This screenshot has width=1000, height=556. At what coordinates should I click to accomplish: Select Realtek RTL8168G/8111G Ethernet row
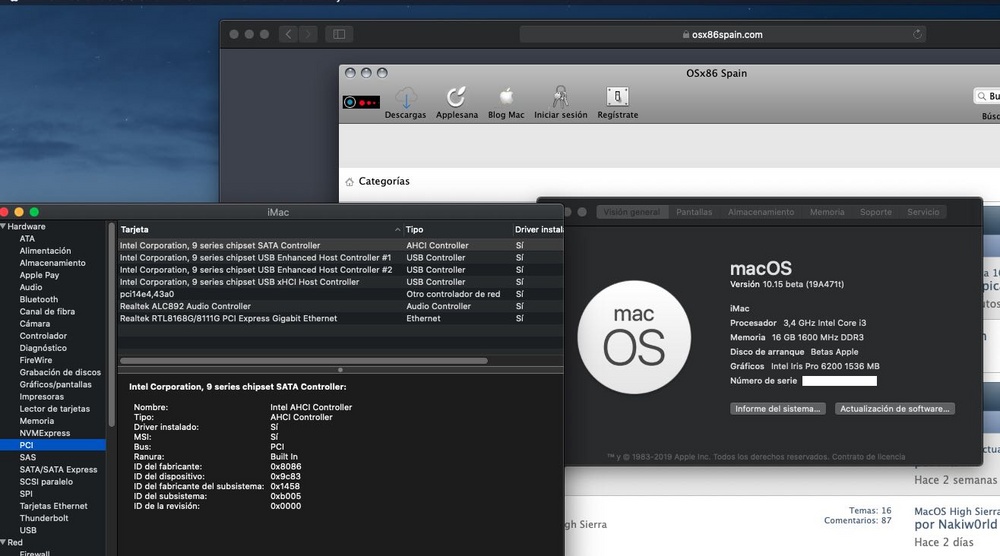click(x=341, y=318)
